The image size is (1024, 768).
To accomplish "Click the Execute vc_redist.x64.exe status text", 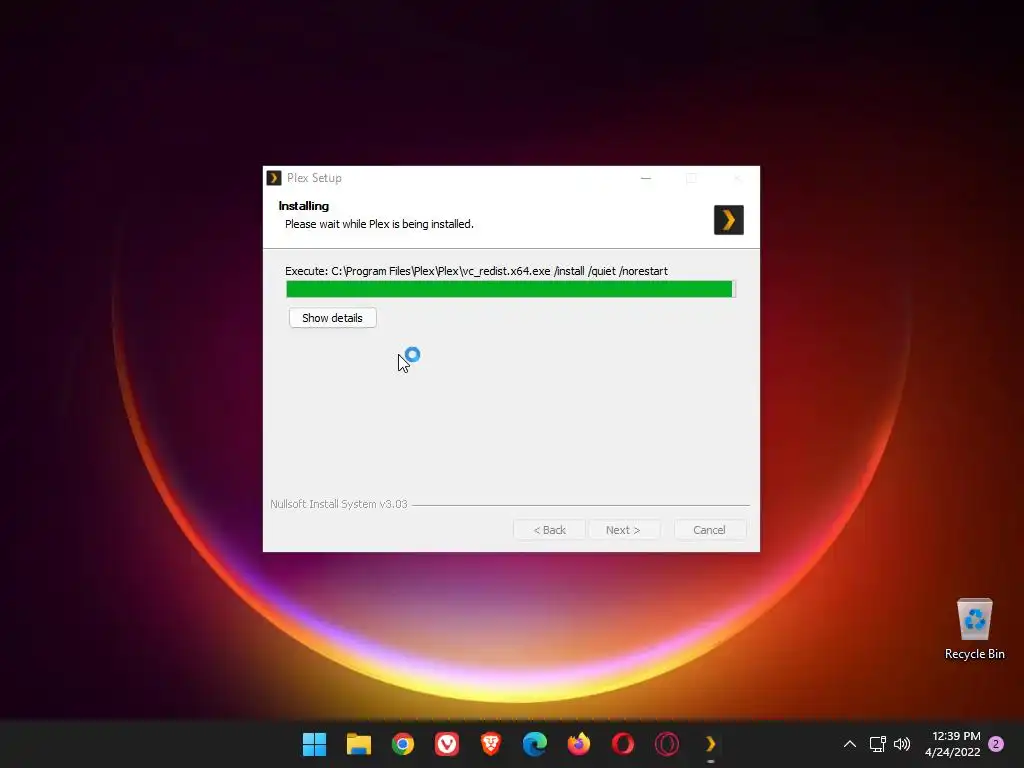I will [x=476, y=271].
